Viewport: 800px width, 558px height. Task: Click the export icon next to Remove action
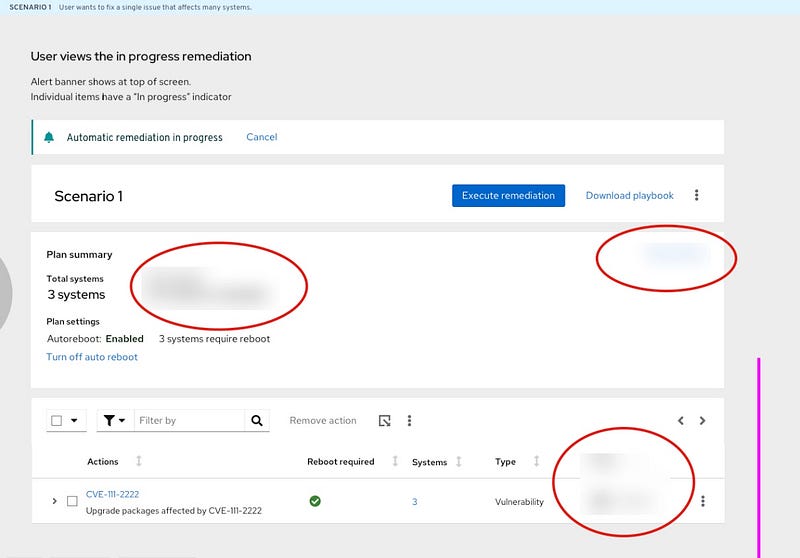(x=385, y=420)
